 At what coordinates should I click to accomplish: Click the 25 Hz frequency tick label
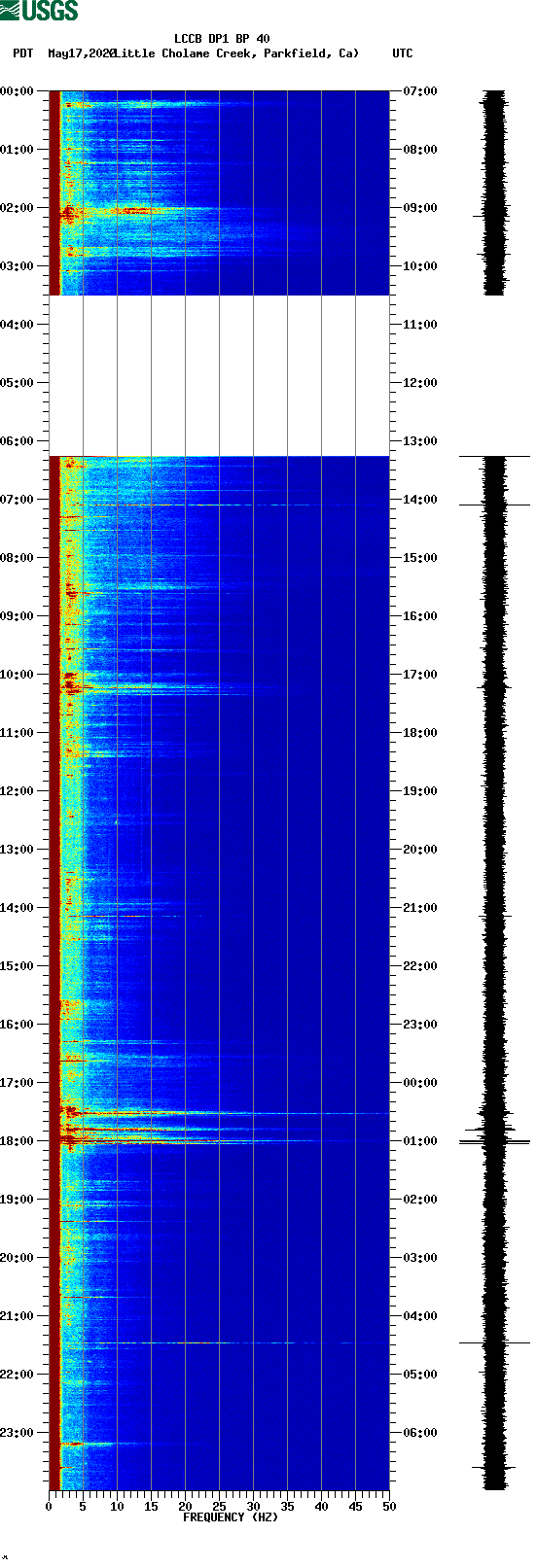[219, 1507]
